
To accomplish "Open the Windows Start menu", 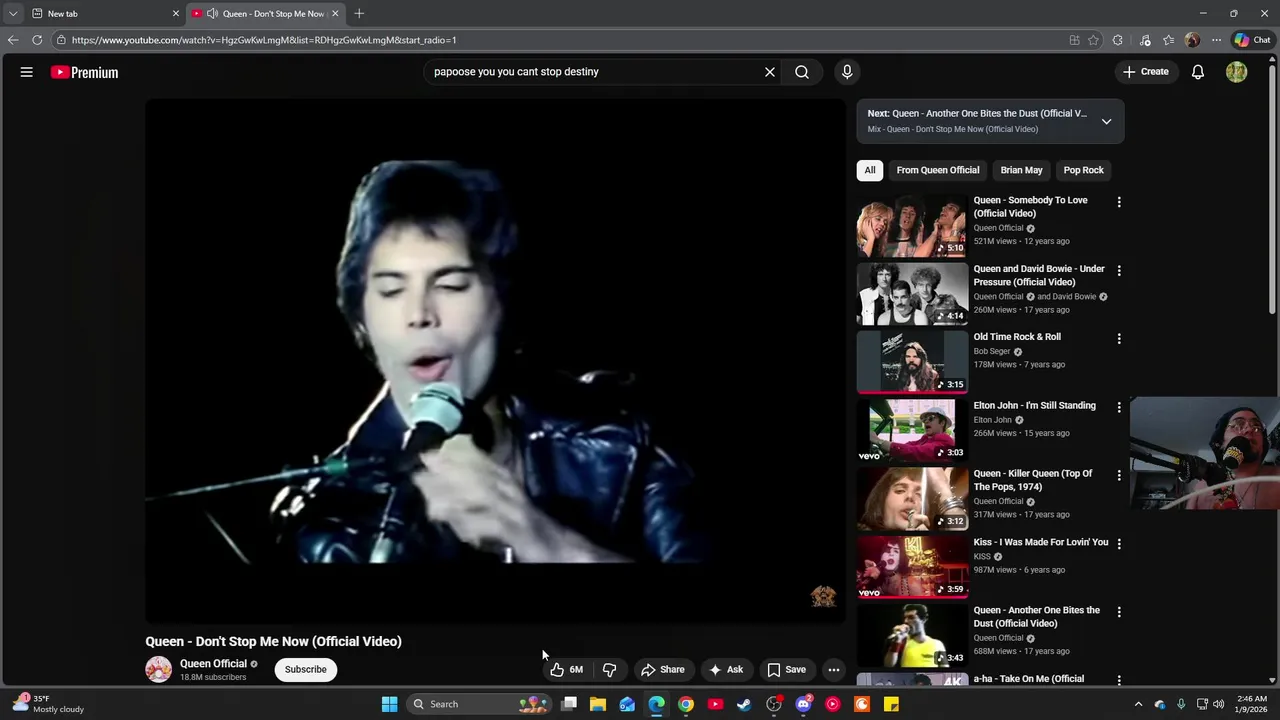I will point(390,704).
